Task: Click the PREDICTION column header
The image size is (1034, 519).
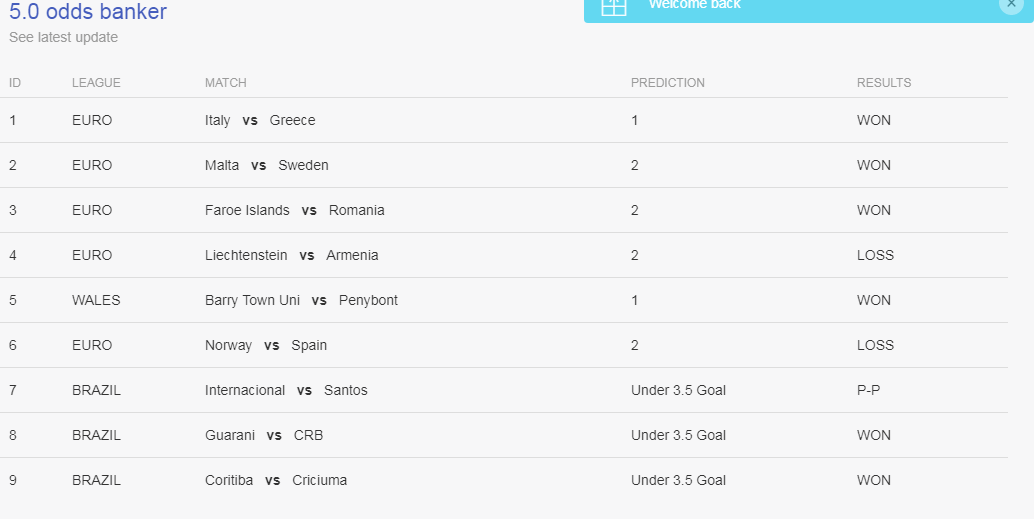Action: click(667, 83)
